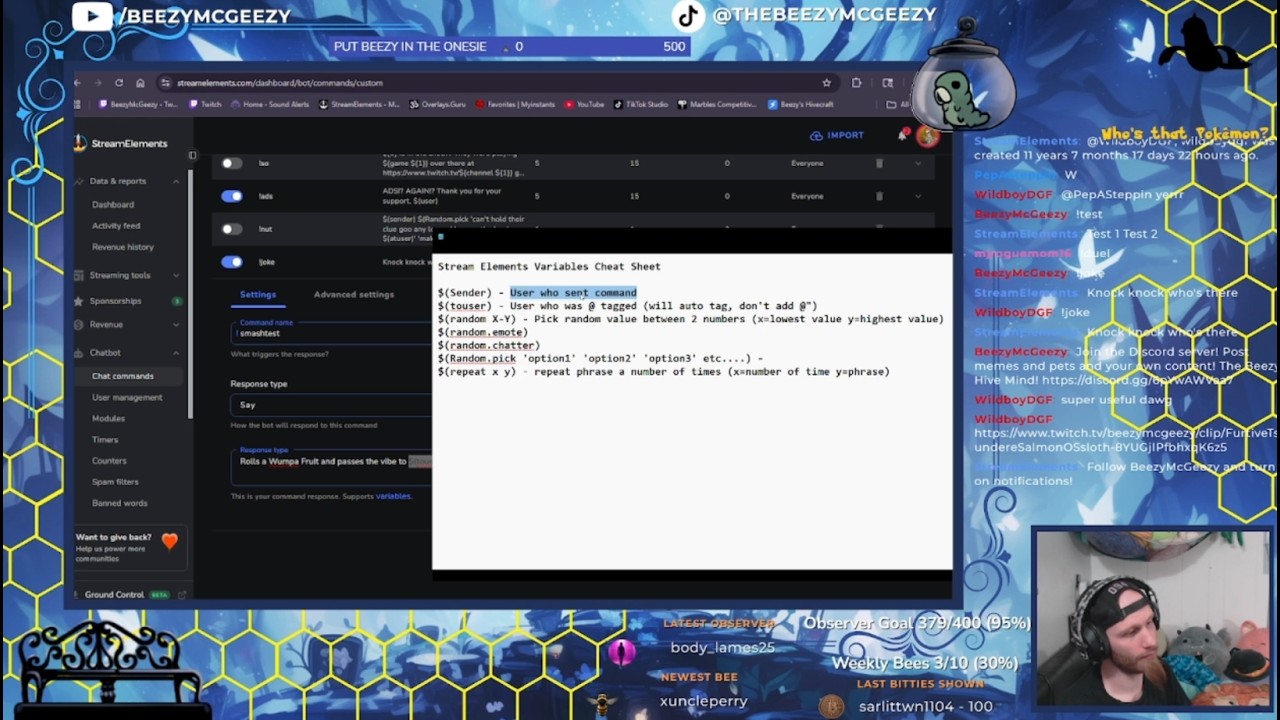Open Spam filters in the sidebar
The width and height of the screenshot is (1280, 720).
[x=115, y=482]
